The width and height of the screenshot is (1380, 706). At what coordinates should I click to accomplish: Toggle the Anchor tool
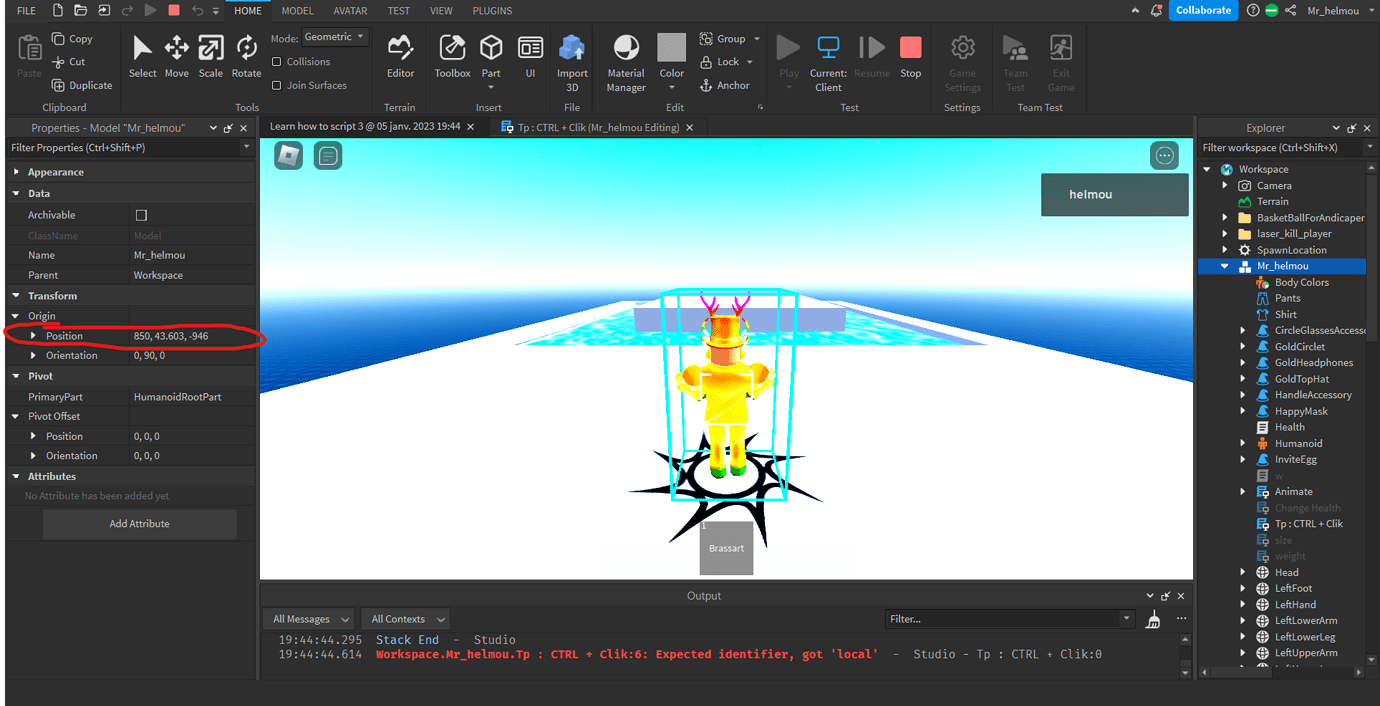(x=725, y=85)
